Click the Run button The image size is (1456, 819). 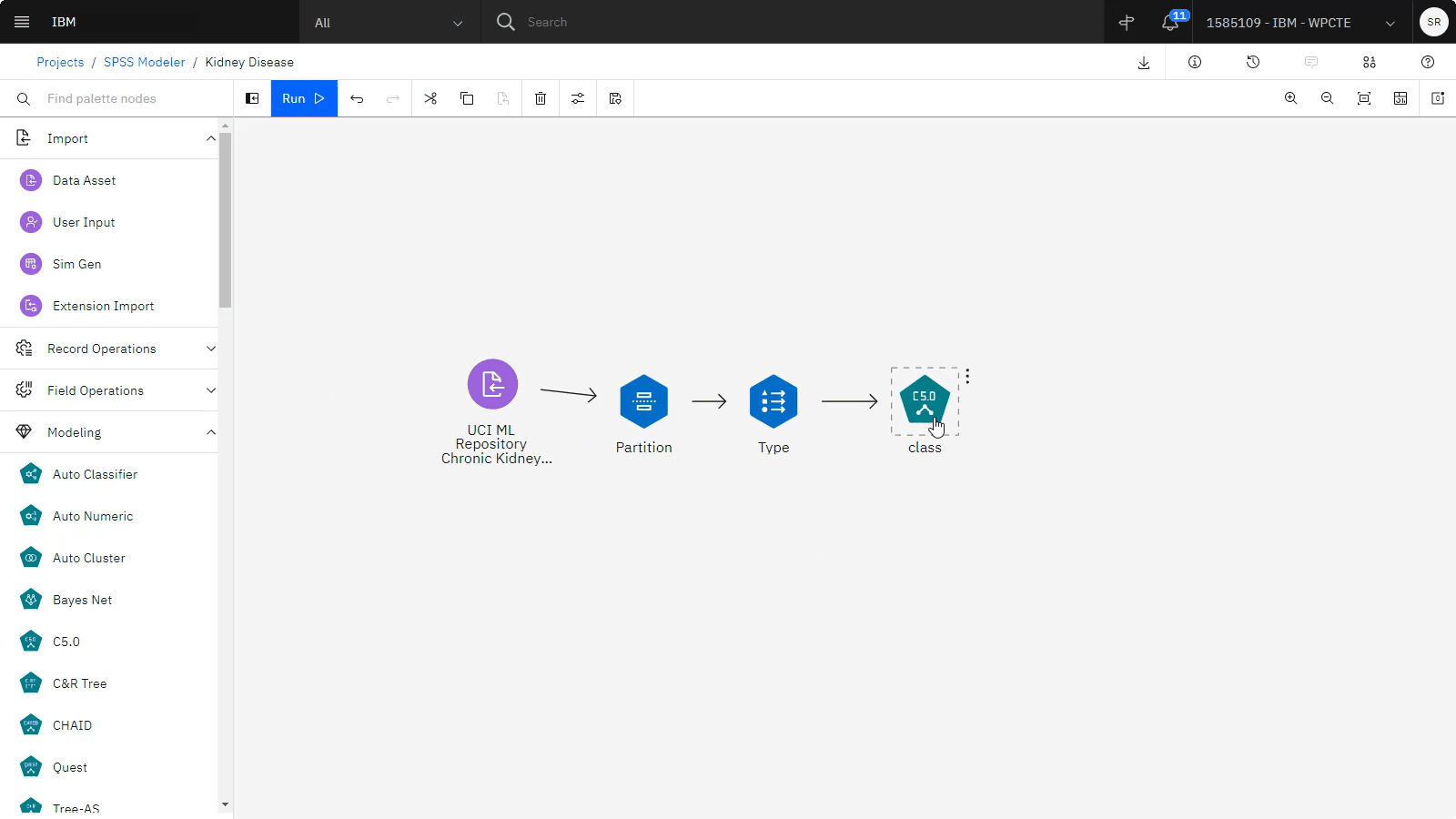(302, 98)
